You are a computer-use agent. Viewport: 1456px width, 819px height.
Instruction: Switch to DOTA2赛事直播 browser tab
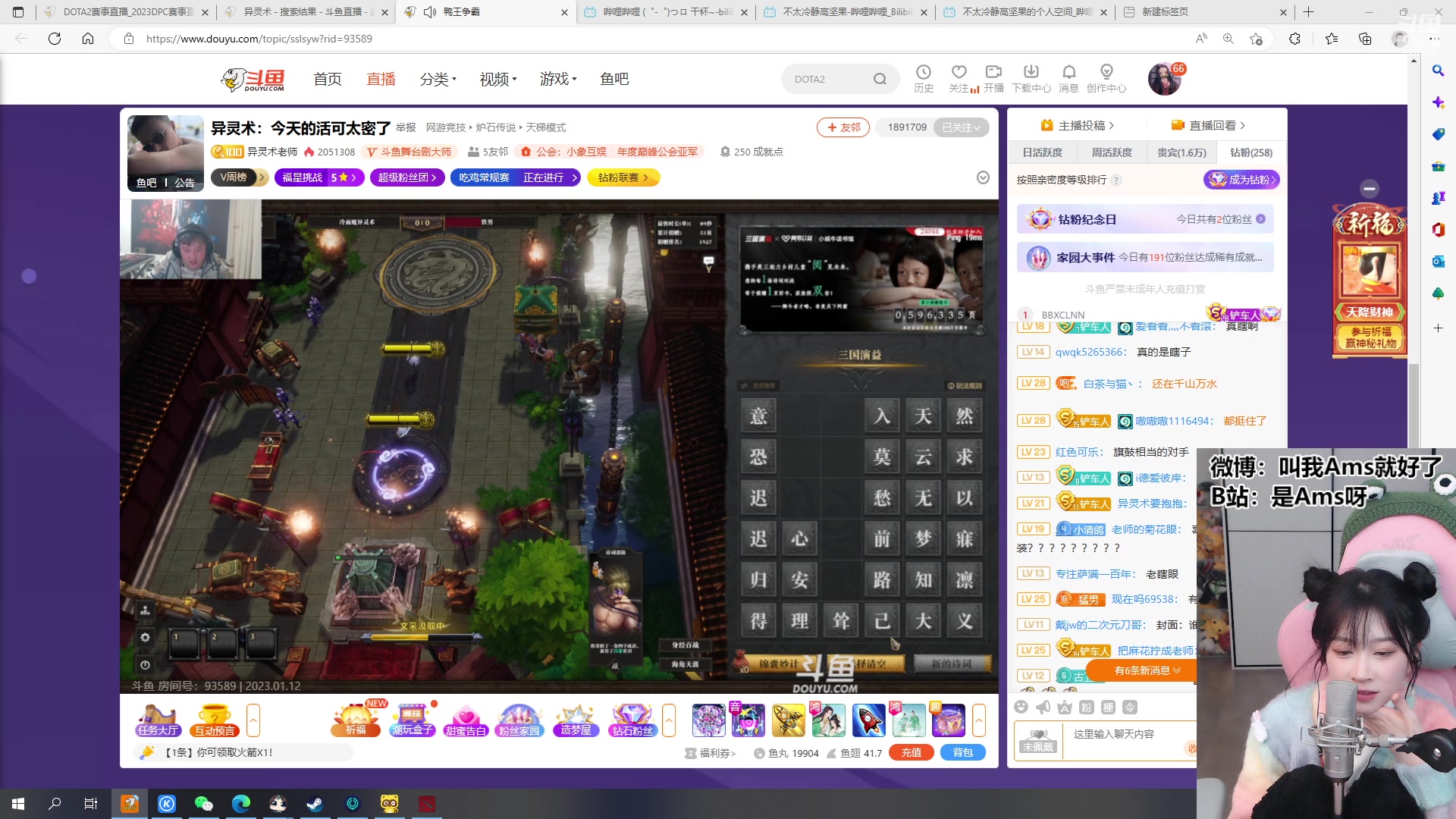[x=126, y=12]
